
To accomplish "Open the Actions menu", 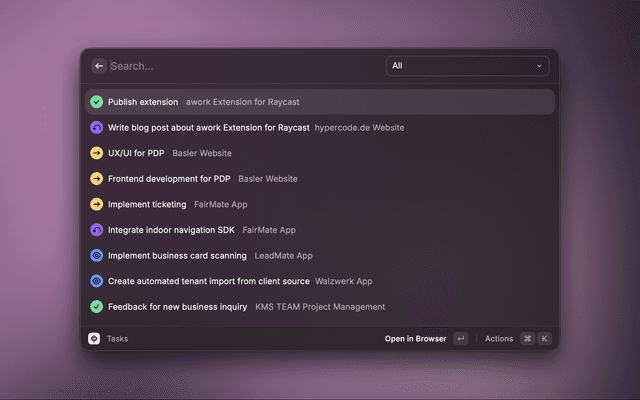I will coord(499,339).
